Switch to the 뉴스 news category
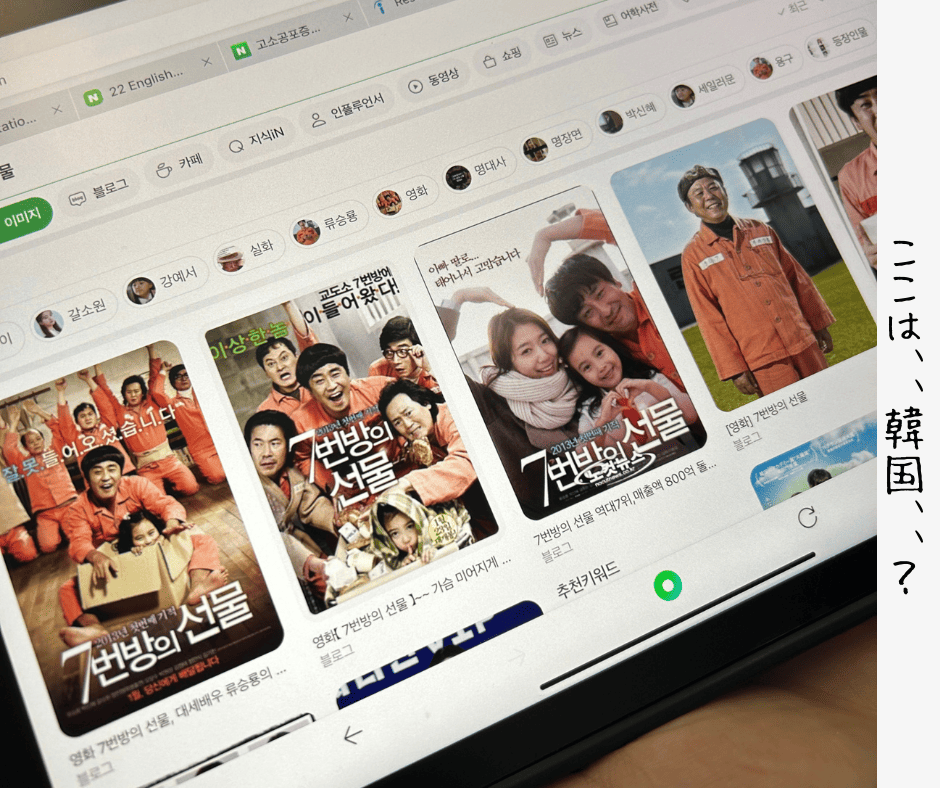 click(x=562, y=37)
